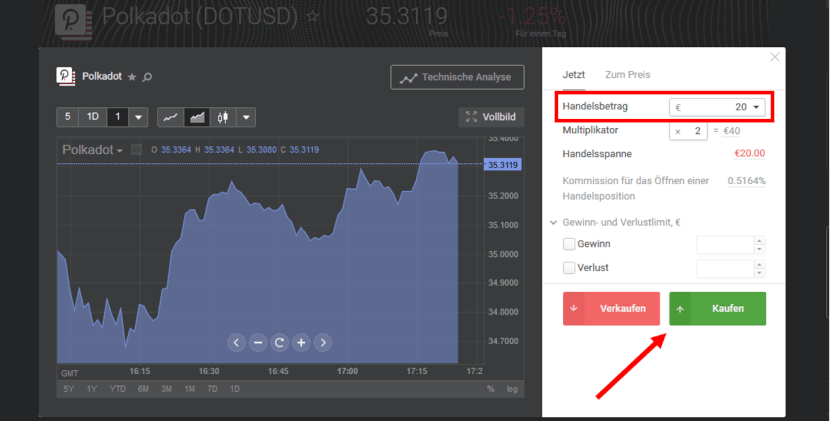The height and width of the screenshot is (421, 830).
Task: Select the 3M time range
Action: click(167, 389)
